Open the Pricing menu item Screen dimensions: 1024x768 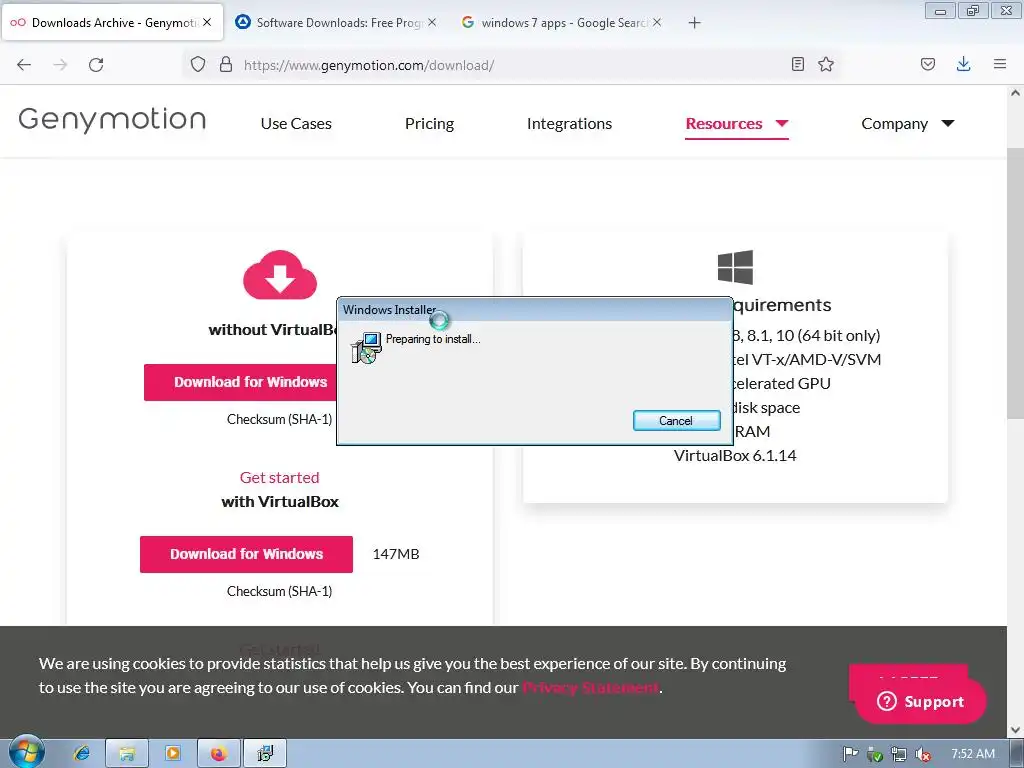click(429, 123)
